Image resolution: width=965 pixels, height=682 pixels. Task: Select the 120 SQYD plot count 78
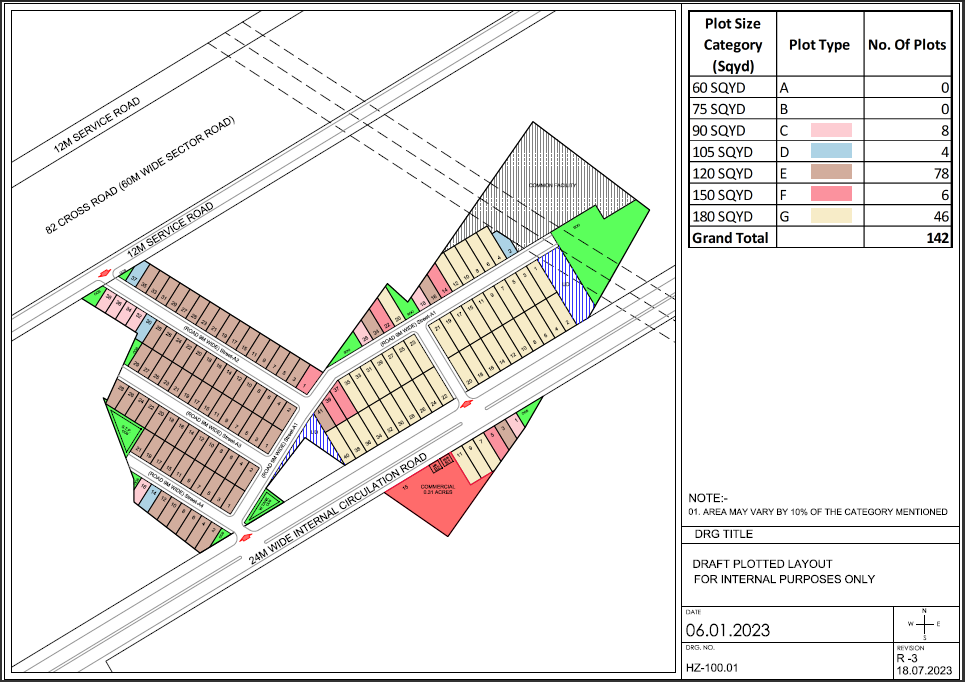[x=939, y=173]
